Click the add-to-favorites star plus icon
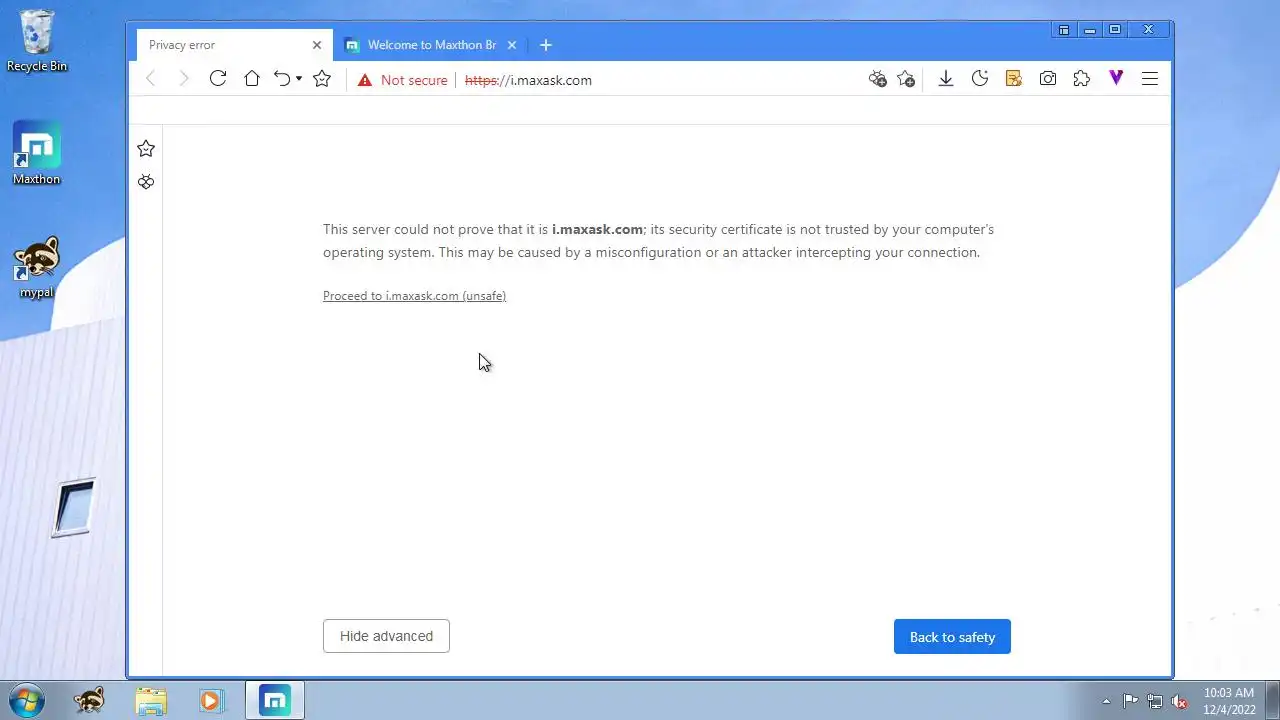Image resolution: width=1280 pixels, height=720 pixels. [906, 78]
